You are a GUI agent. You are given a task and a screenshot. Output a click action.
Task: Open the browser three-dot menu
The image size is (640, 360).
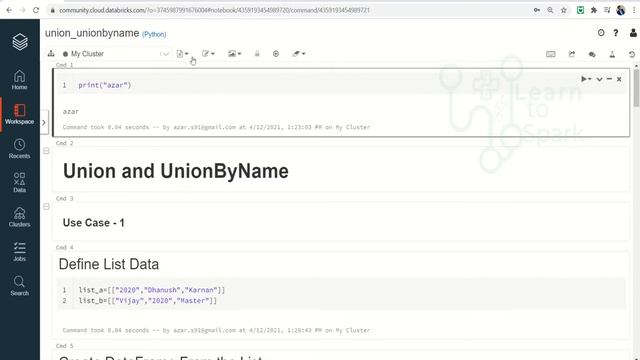(x=634, y=10)
